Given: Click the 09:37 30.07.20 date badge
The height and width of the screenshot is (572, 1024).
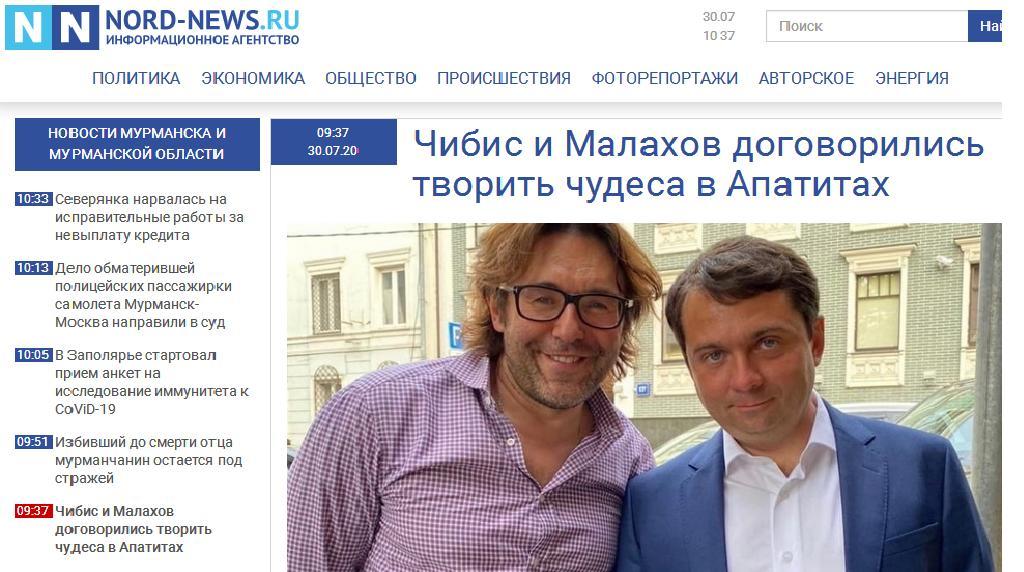Looking at the screenshot, I should click(x=334, y=142).
